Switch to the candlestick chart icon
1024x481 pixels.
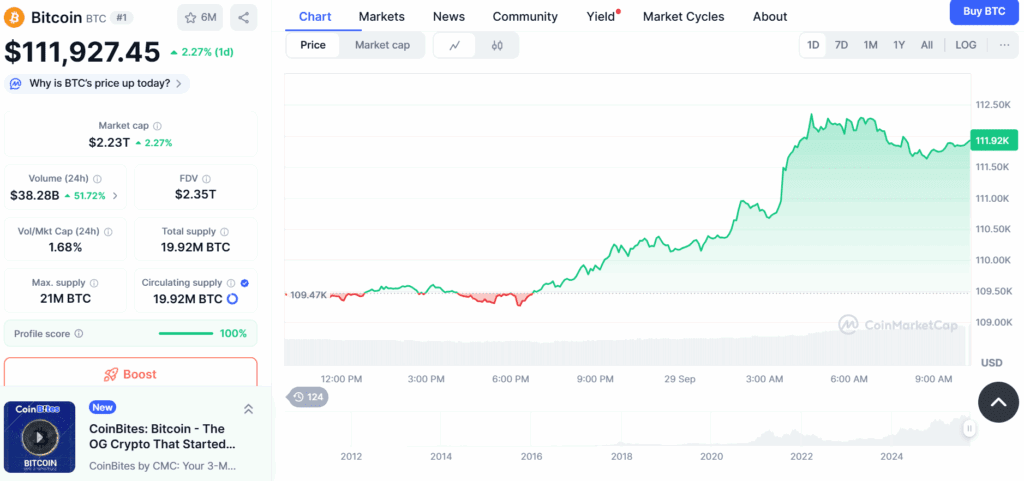(x=497, y=45)
